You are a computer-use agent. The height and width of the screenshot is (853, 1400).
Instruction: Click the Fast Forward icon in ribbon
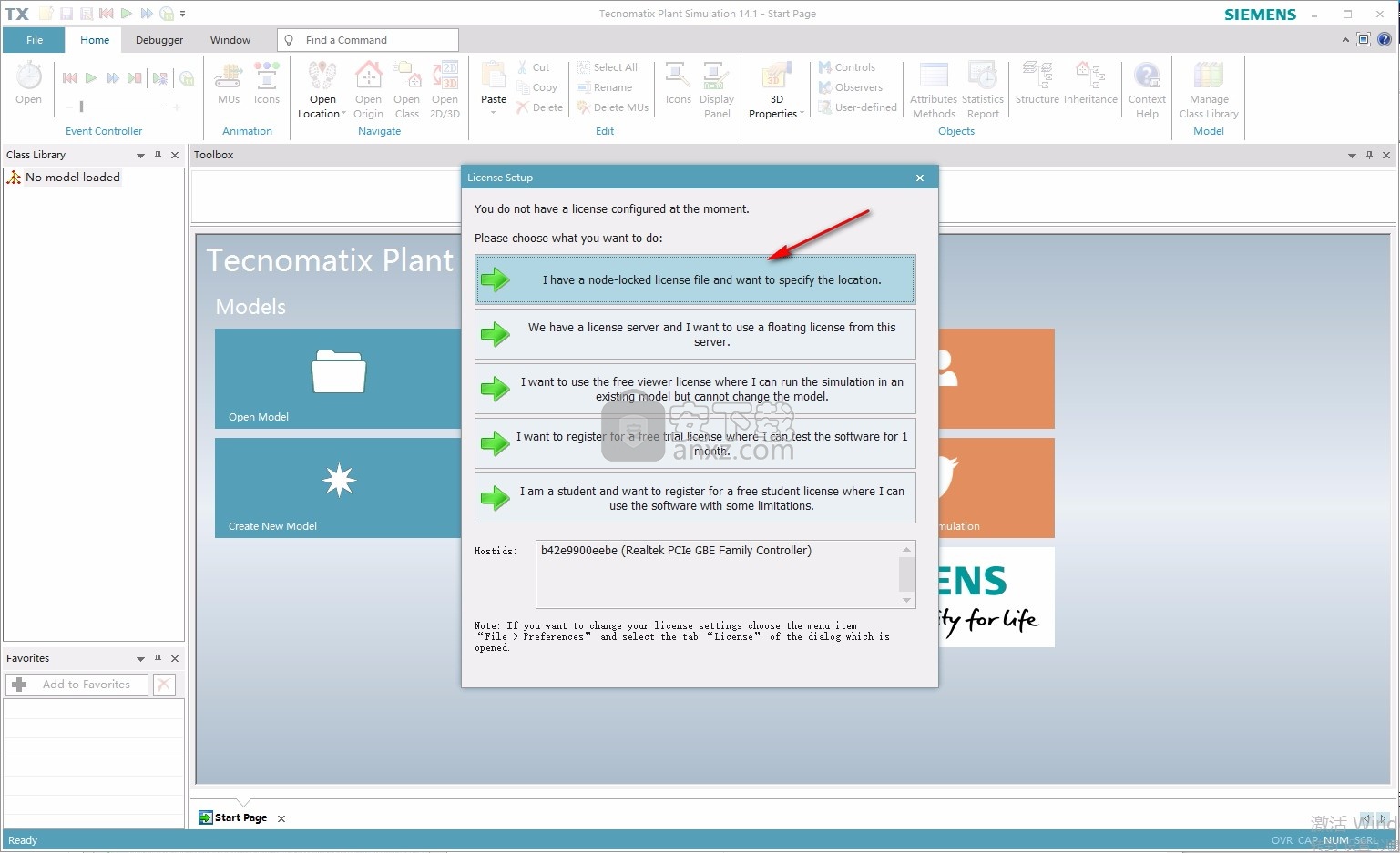[113, 78]
